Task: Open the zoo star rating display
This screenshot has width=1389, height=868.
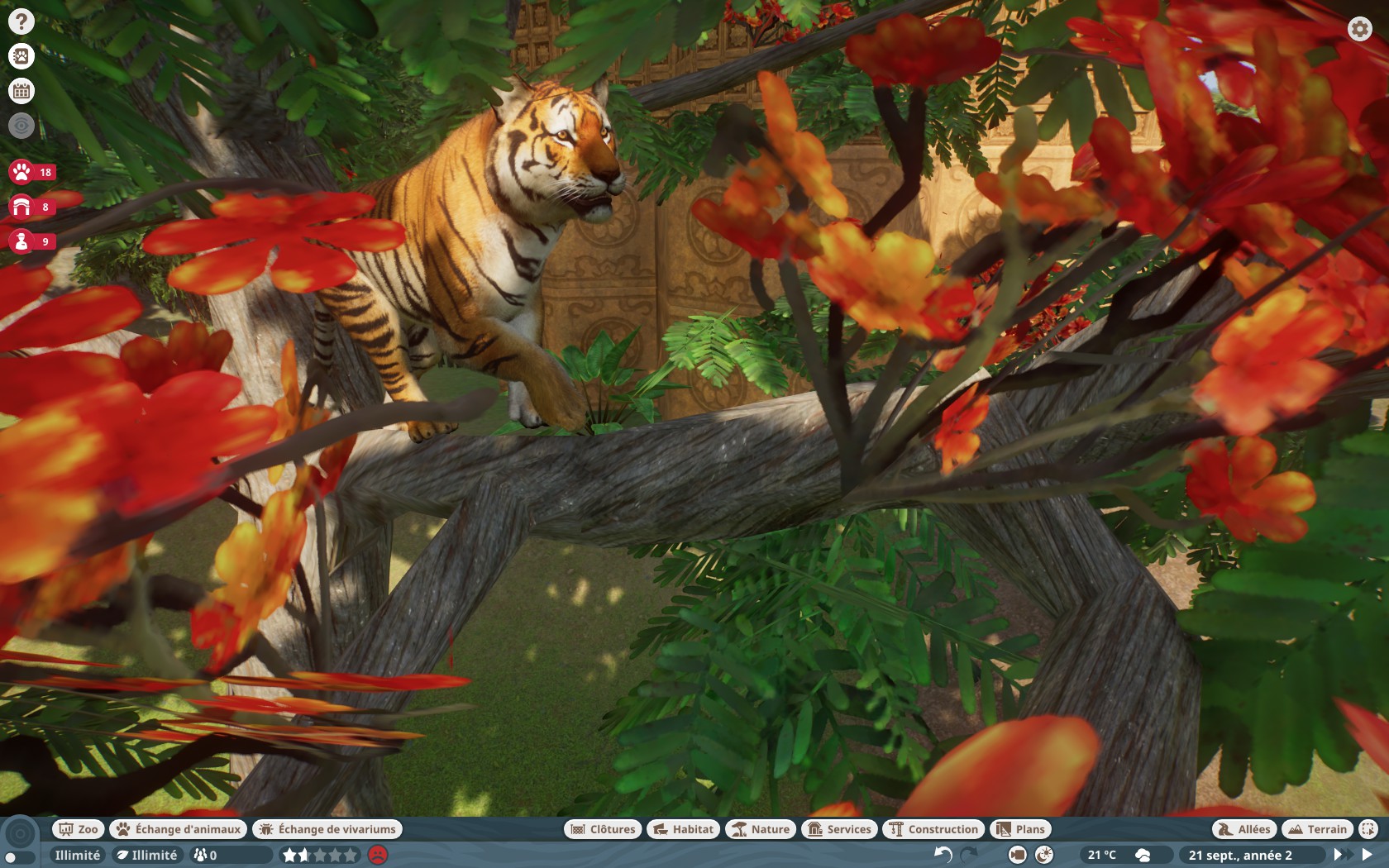Action: pos(320,855)
